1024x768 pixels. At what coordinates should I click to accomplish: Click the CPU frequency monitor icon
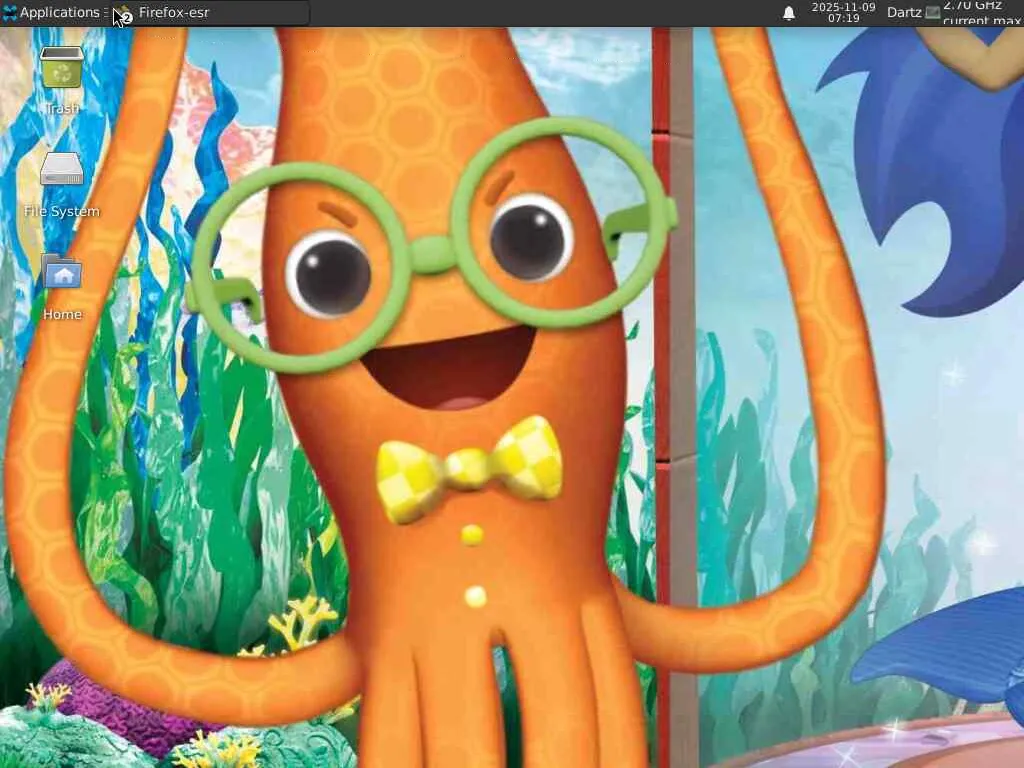(x=933, y=12)
